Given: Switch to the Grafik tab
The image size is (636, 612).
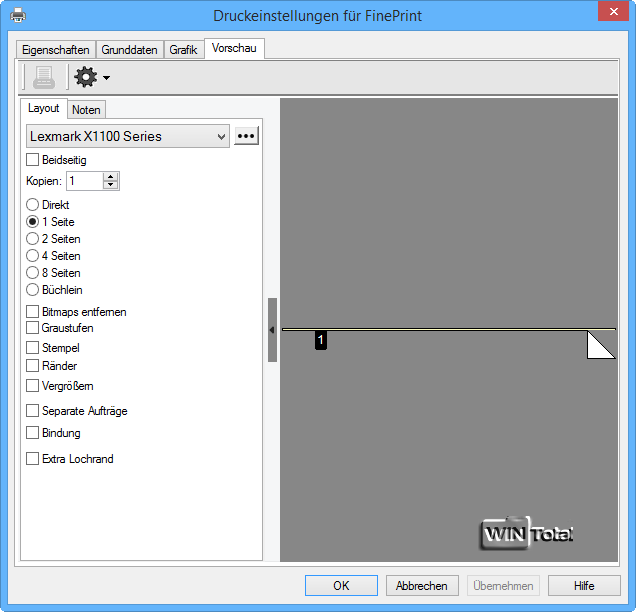Looking at the screenshot, I should [x=183, y=50].
